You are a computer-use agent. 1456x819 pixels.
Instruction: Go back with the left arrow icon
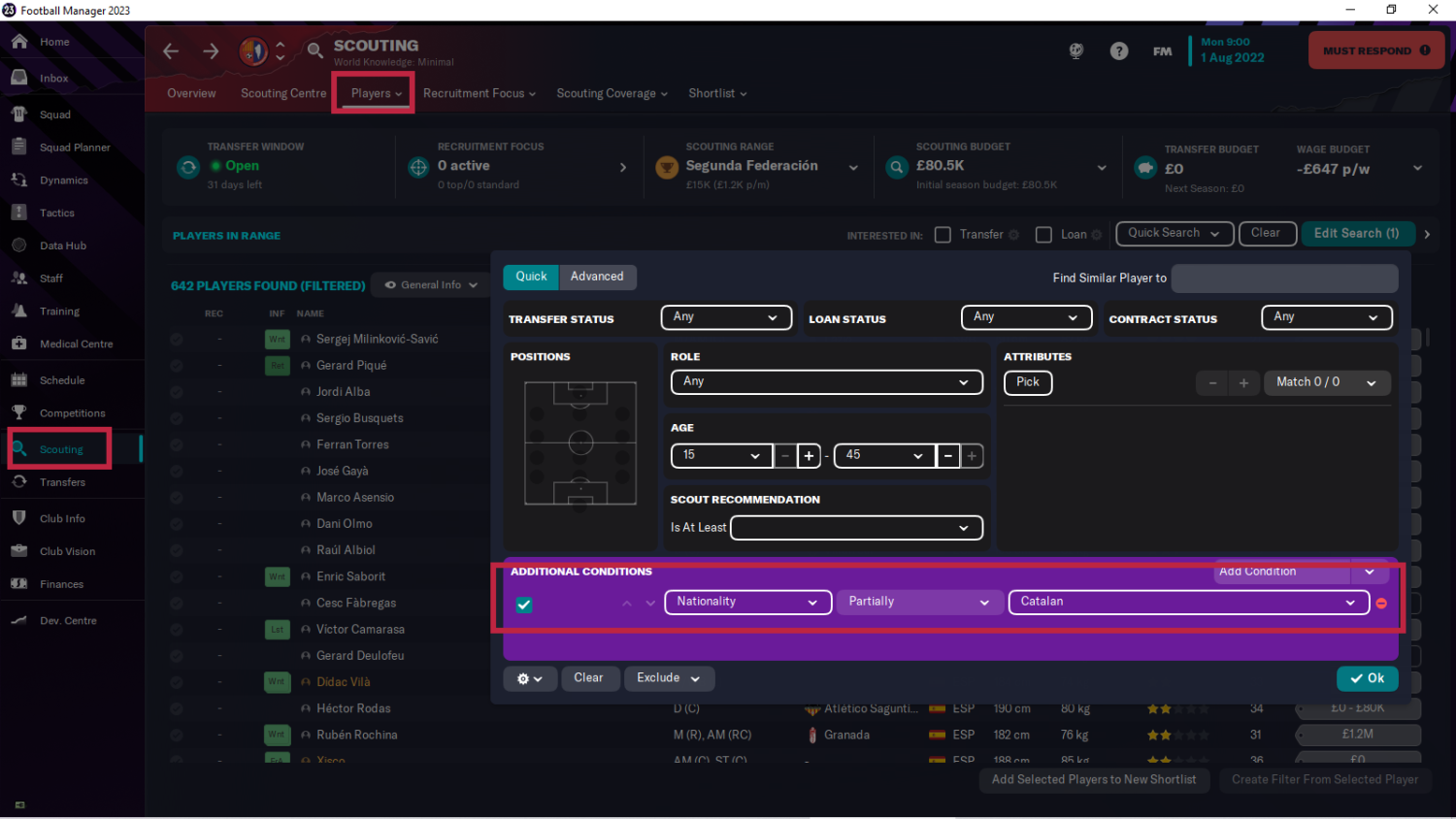171,51
